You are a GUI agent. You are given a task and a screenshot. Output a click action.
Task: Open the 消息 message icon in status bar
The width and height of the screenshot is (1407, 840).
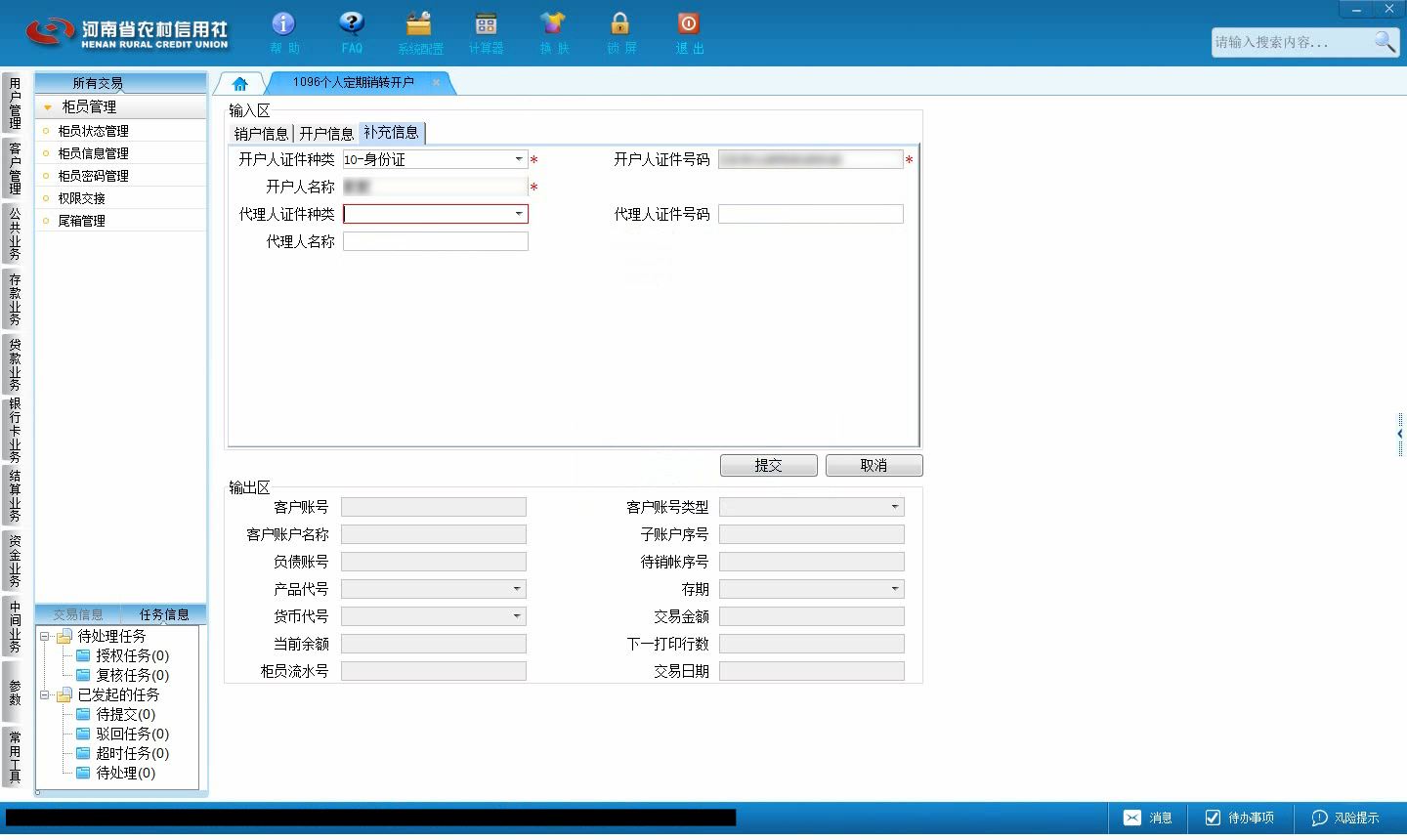pyautogui.click(x=1147, y=818)
